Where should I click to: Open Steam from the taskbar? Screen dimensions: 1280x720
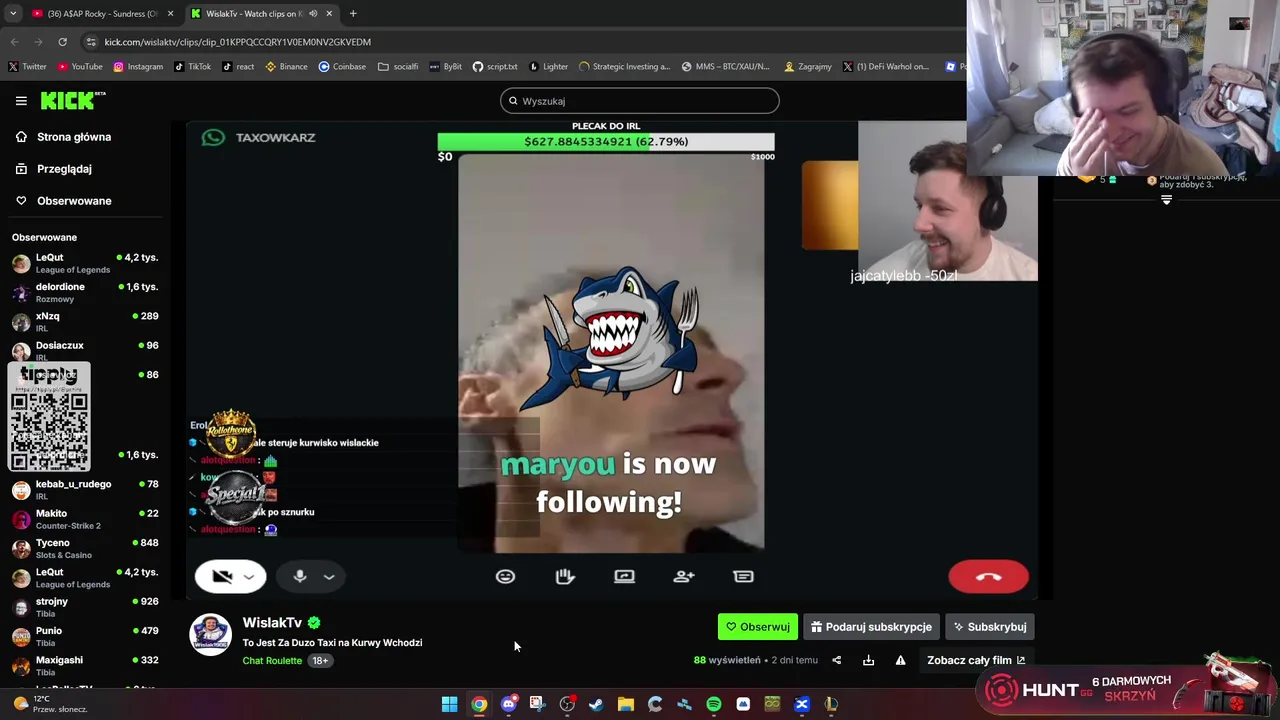click(x=596, y=704)
